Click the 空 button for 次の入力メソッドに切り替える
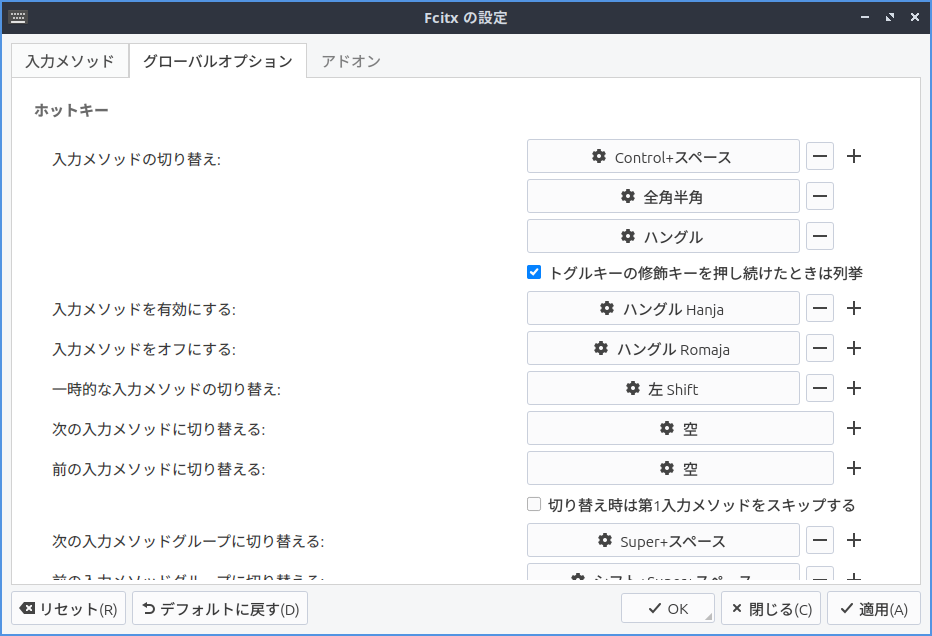Screen dimensions: 932x636 click(680, 428)
